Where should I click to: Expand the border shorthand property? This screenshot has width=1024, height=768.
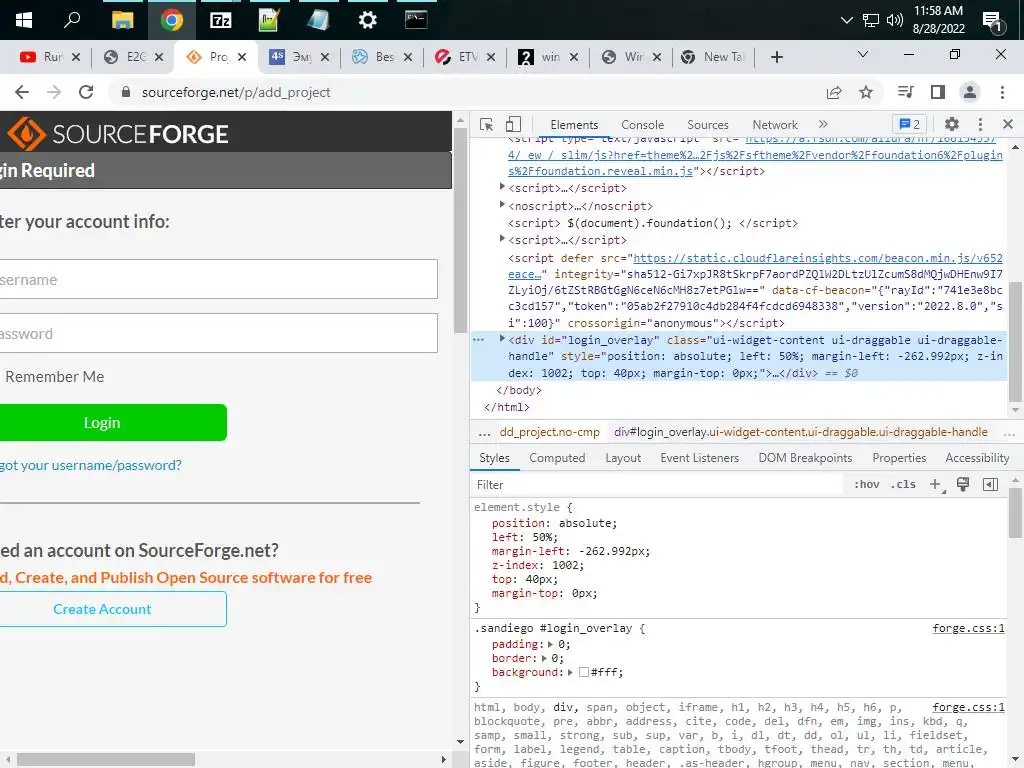coord(544,658)
